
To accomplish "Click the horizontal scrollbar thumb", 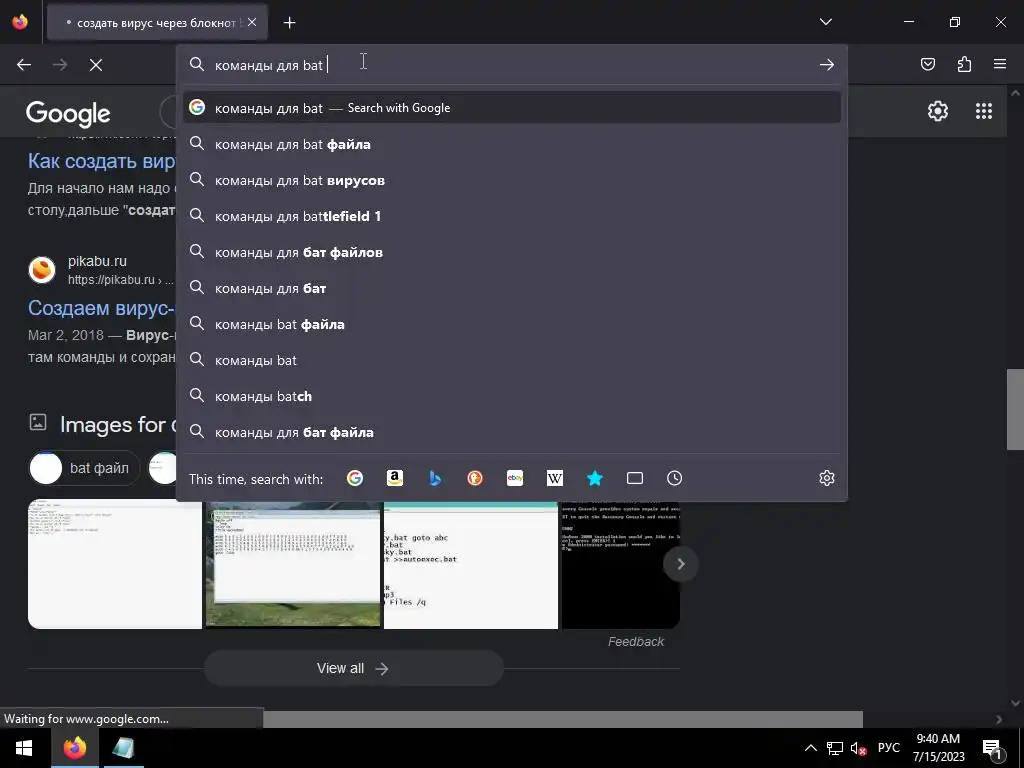I will (562, 719).
